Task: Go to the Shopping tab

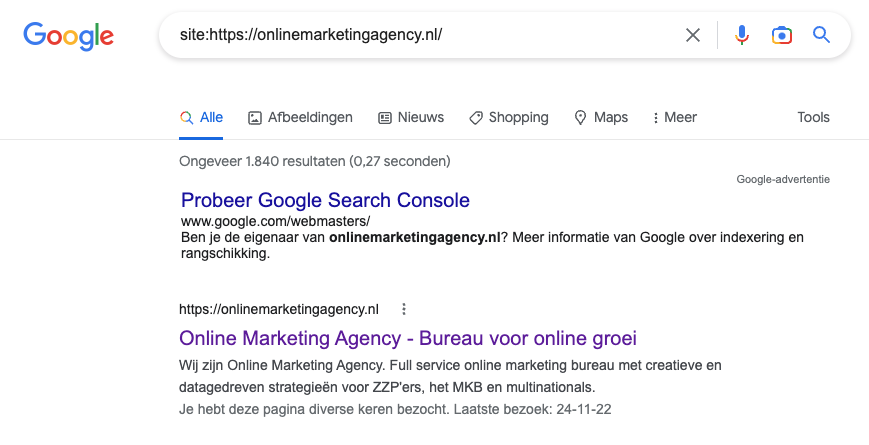Action: tap(508, 117)
